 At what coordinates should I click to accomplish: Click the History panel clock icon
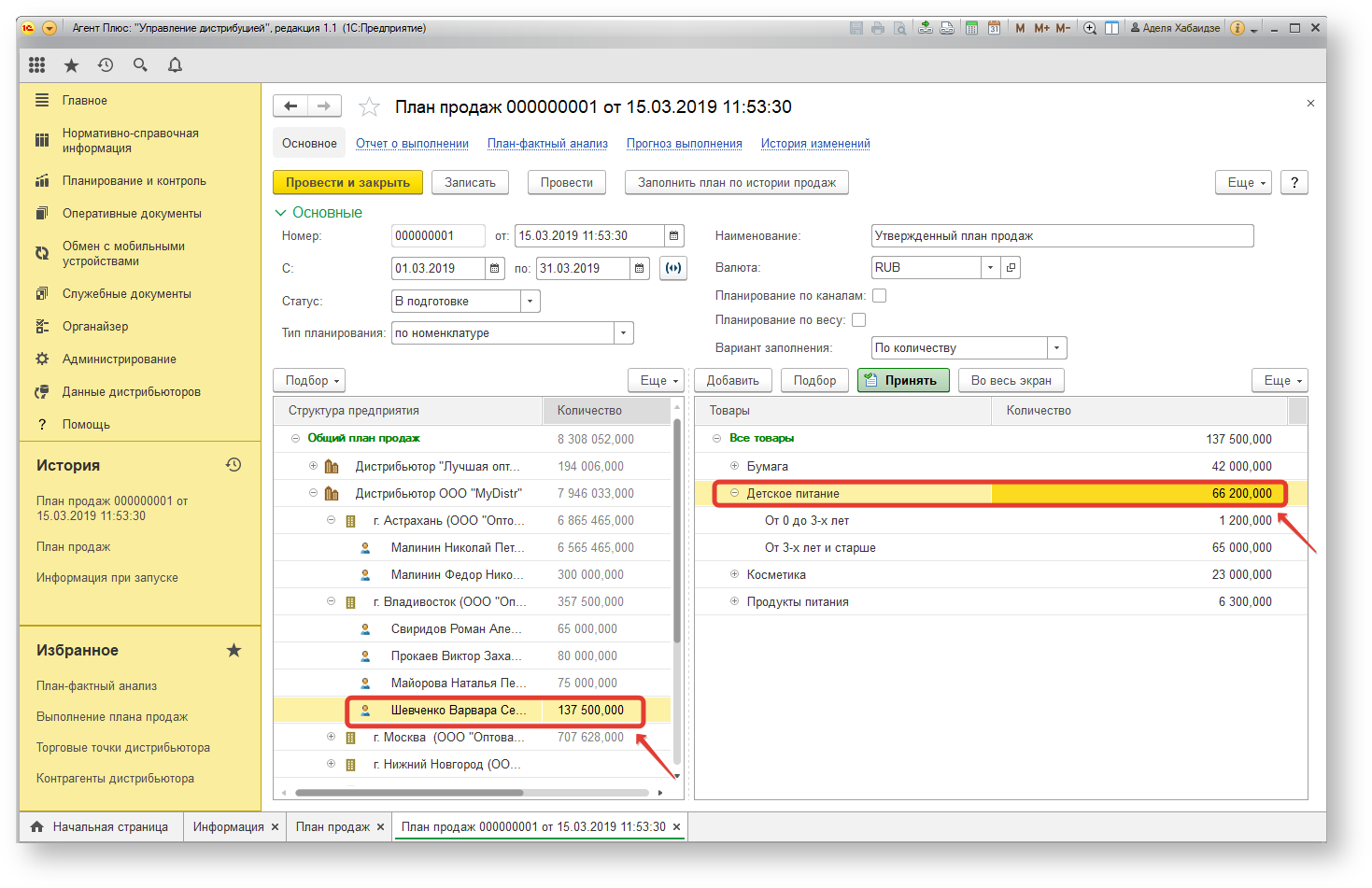(x=233, y=465)
